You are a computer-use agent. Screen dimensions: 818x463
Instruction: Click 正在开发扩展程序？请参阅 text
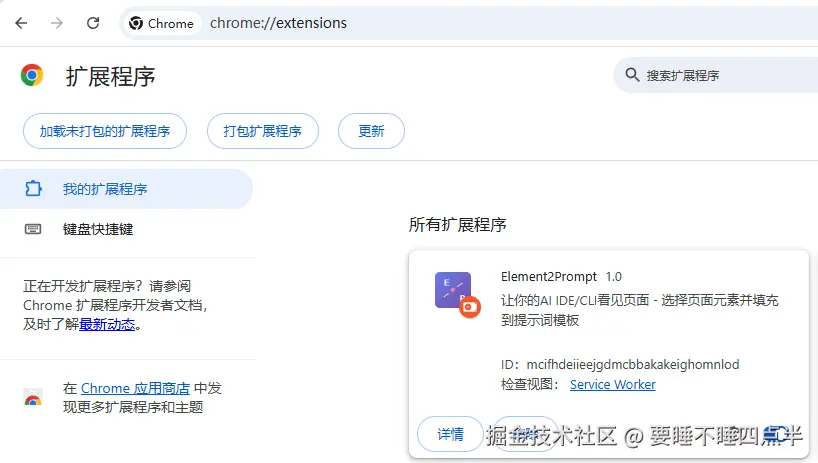(x=107, y=286)
